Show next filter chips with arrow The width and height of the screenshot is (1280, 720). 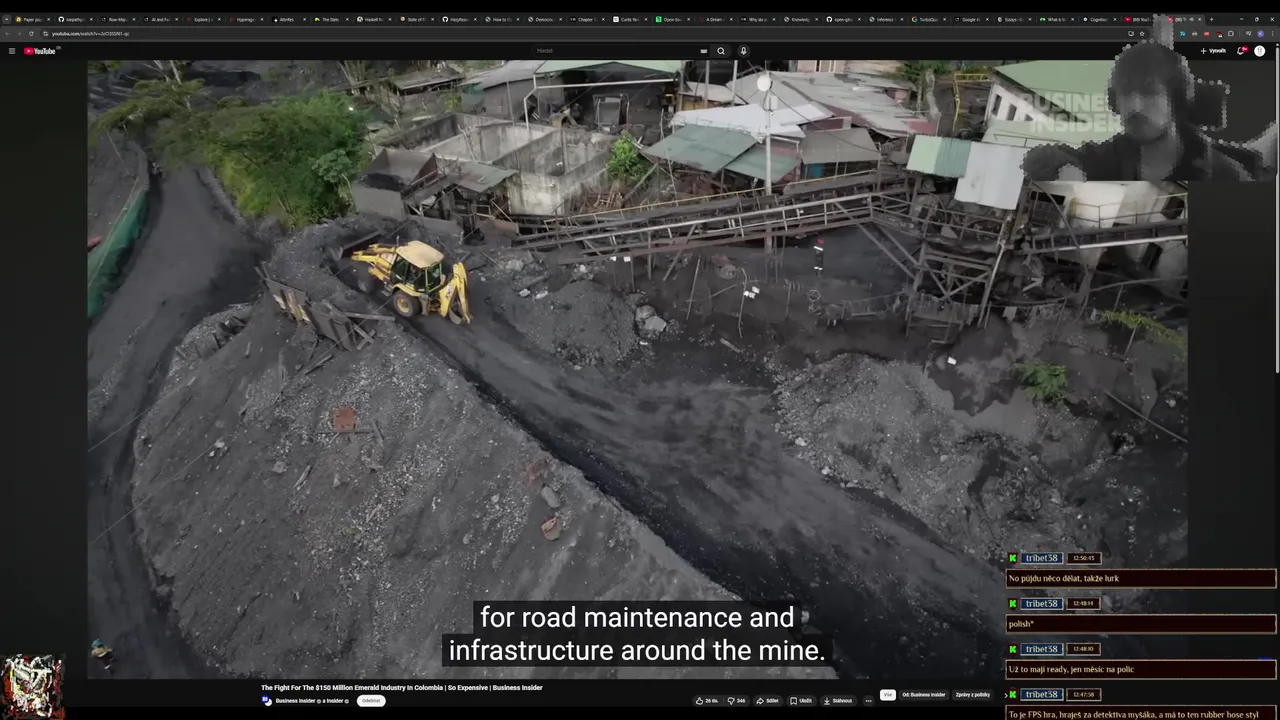[1005, 695]
